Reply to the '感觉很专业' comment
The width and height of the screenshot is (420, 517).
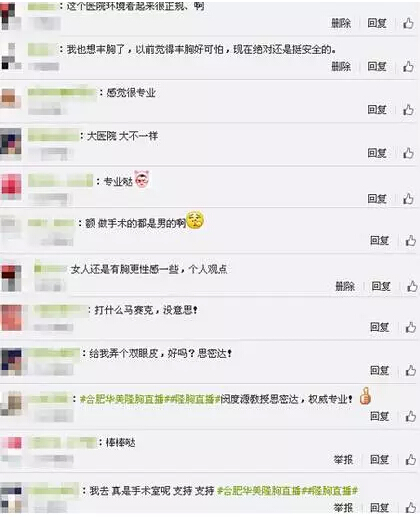point(377,110)
